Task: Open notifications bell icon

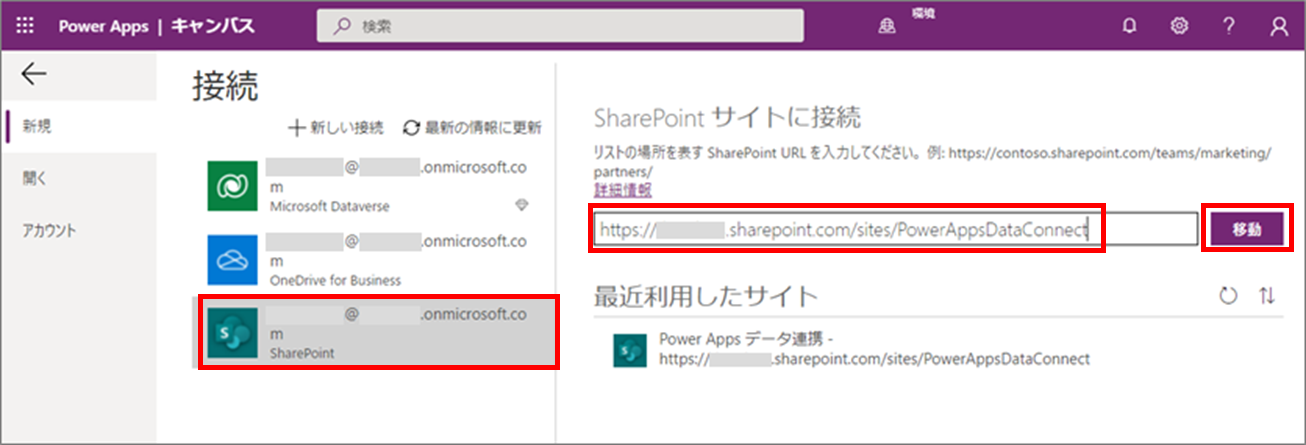Action: (1130, 27)
